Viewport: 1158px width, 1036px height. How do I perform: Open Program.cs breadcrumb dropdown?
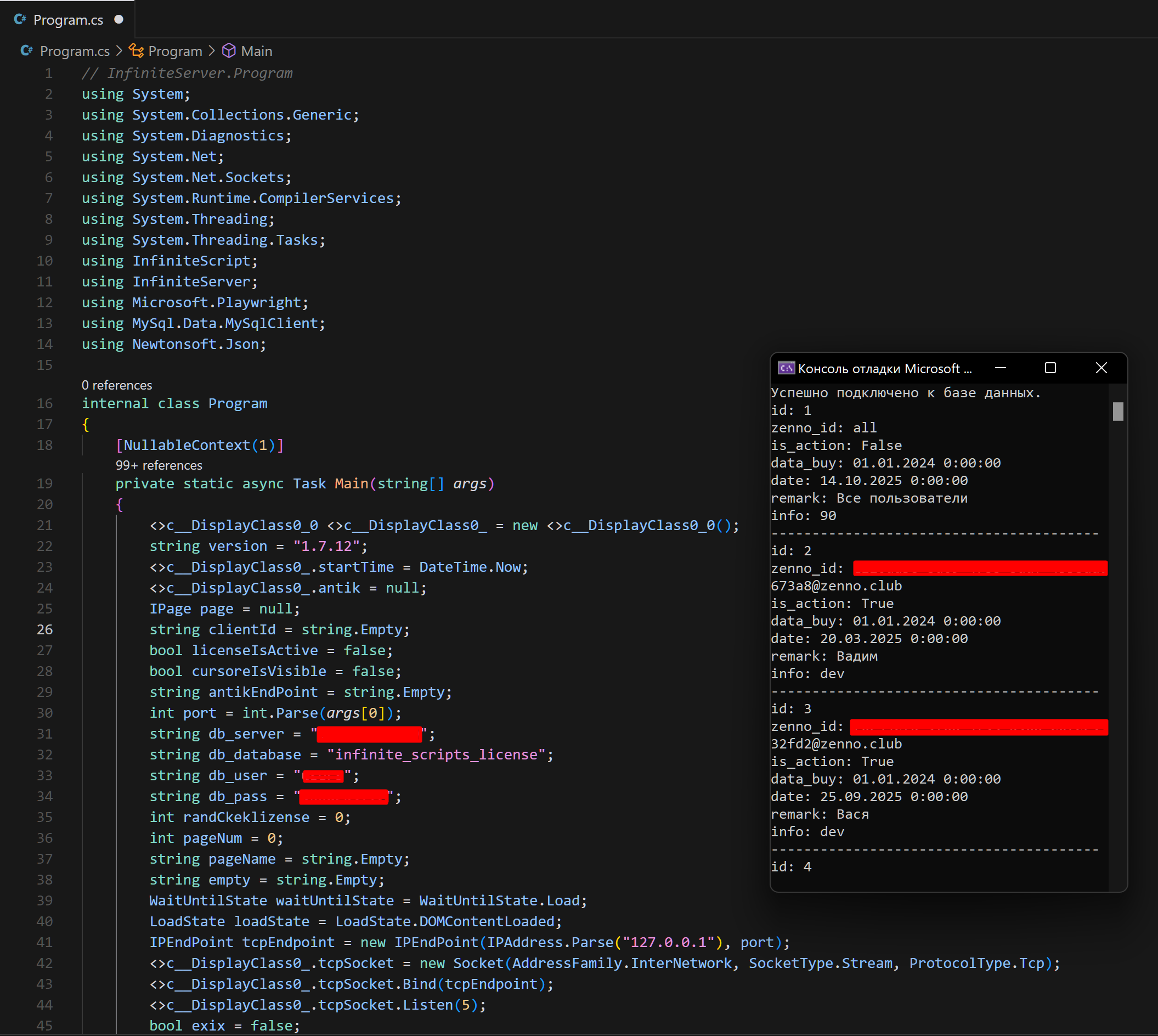pos(75,51)
